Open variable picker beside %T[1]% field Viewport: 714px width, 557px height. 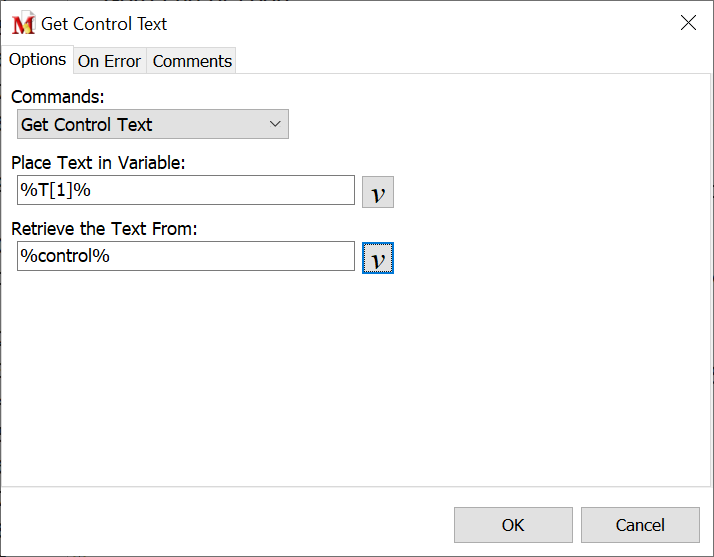[378, 192]
